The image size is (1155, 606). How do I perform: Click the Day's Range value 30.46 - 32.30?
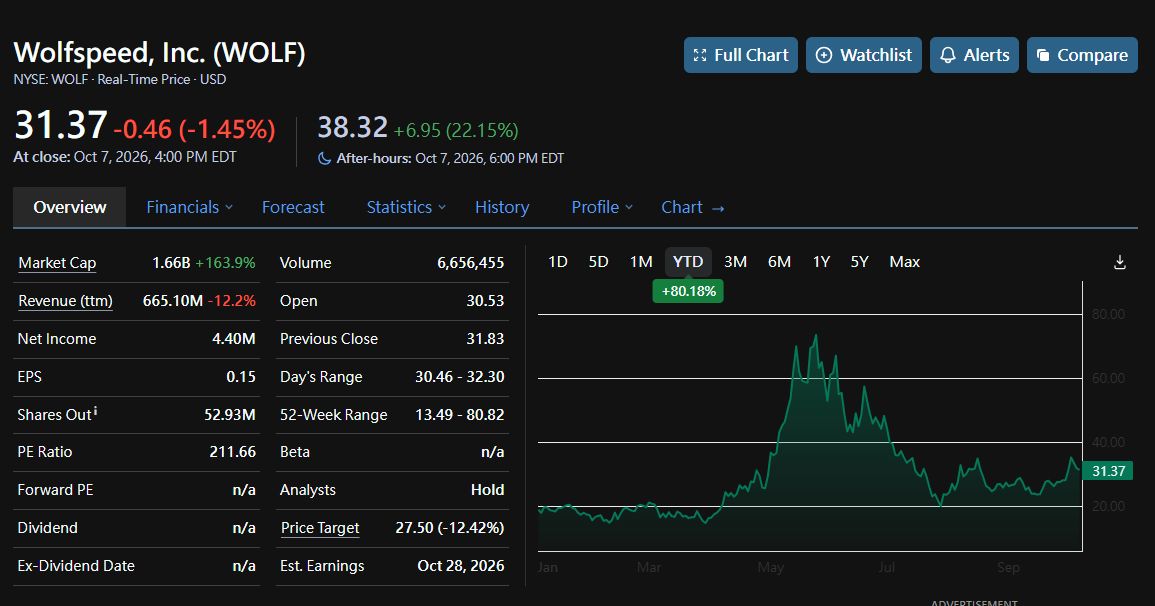click(x=460, y=377)
